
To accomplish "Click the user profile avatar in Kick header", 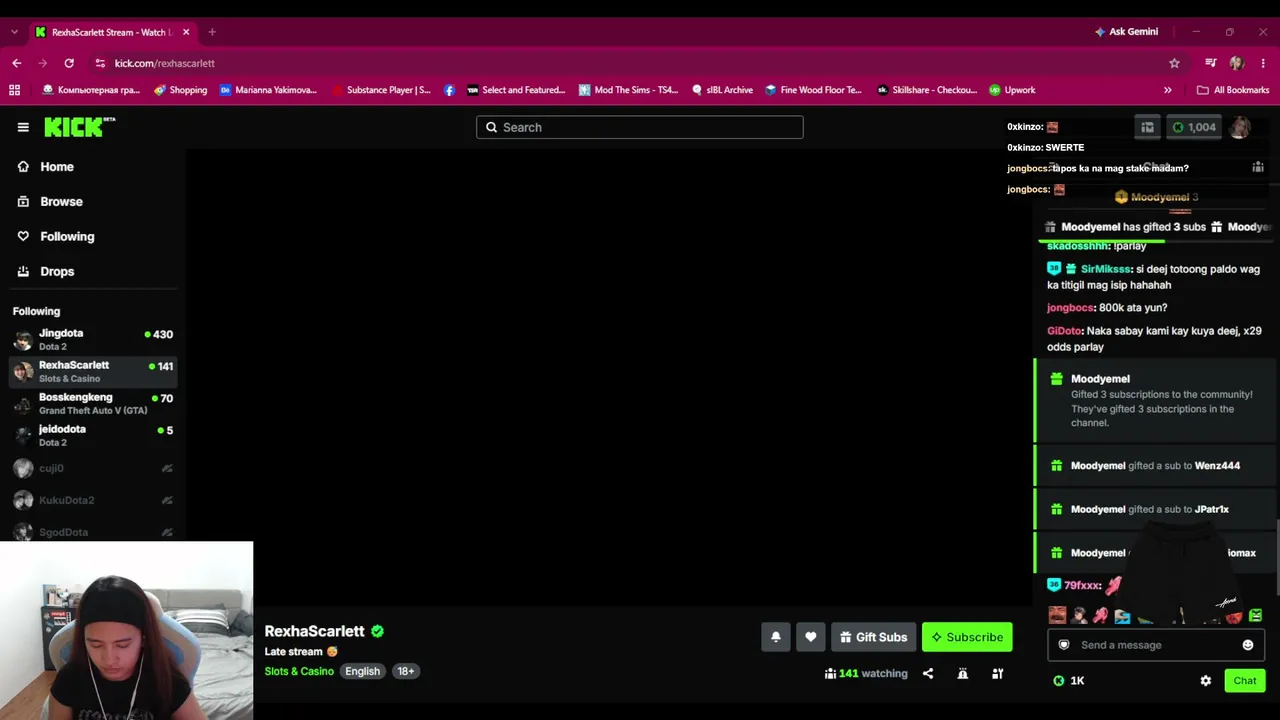I will [1240, 127].
